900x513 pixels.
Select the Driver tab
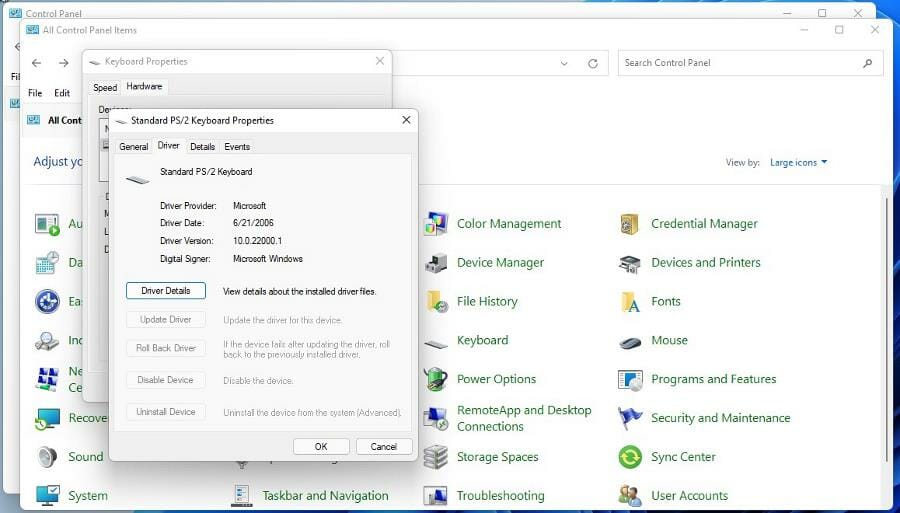point(169,146)
